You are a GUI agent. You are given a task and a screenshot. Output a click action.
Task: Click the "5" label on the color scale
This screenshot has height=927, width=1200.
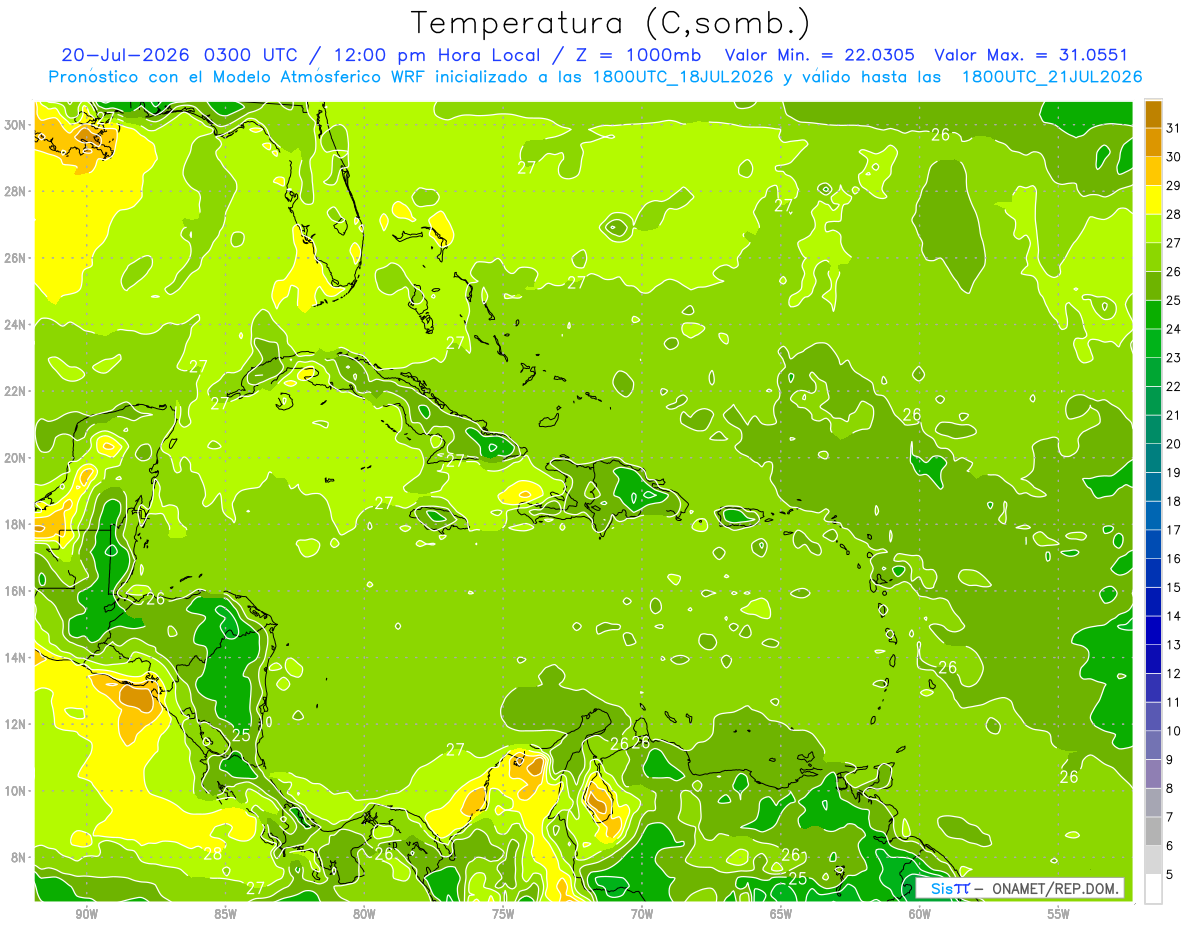point(1171,875)
